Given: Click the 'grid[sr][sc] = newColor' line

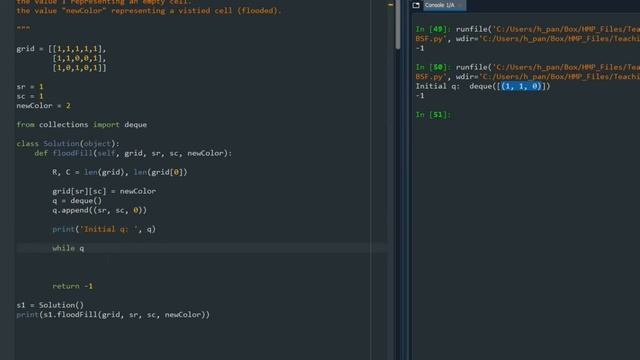Looking at the screenshot, I should [x=104, y=191].
